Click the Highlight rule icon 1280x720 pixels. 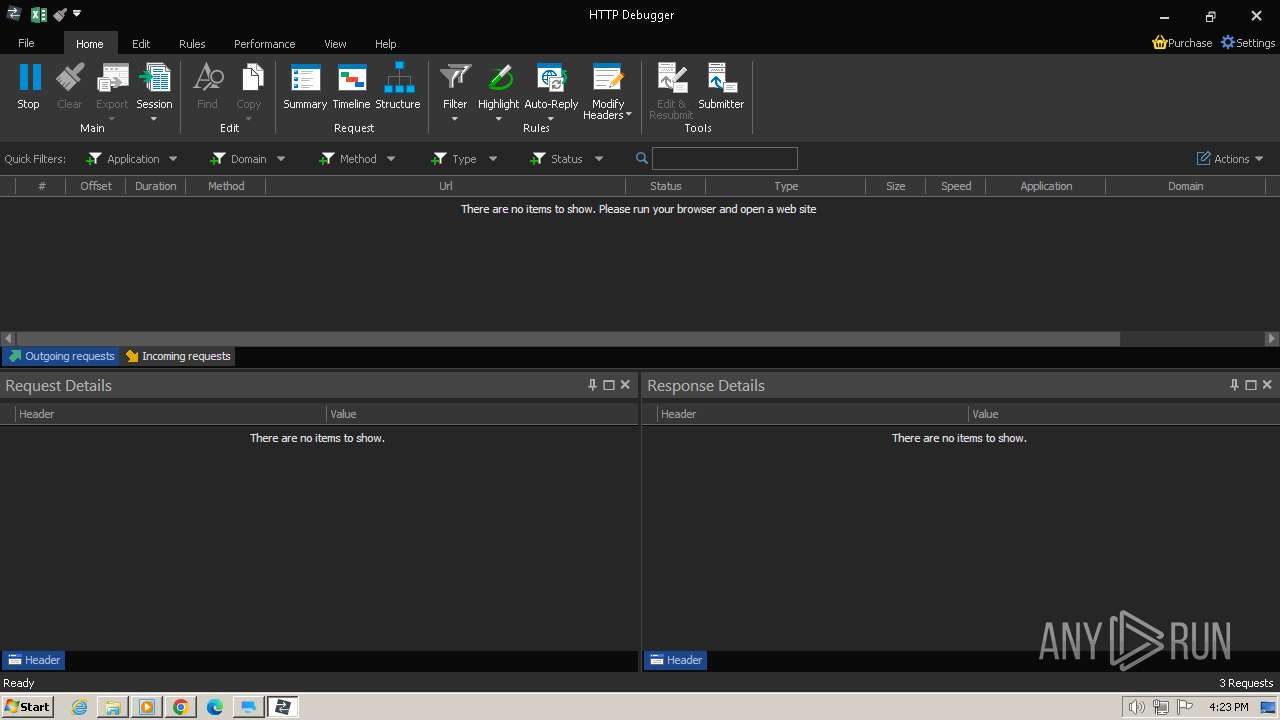click(x=498, y=78)
